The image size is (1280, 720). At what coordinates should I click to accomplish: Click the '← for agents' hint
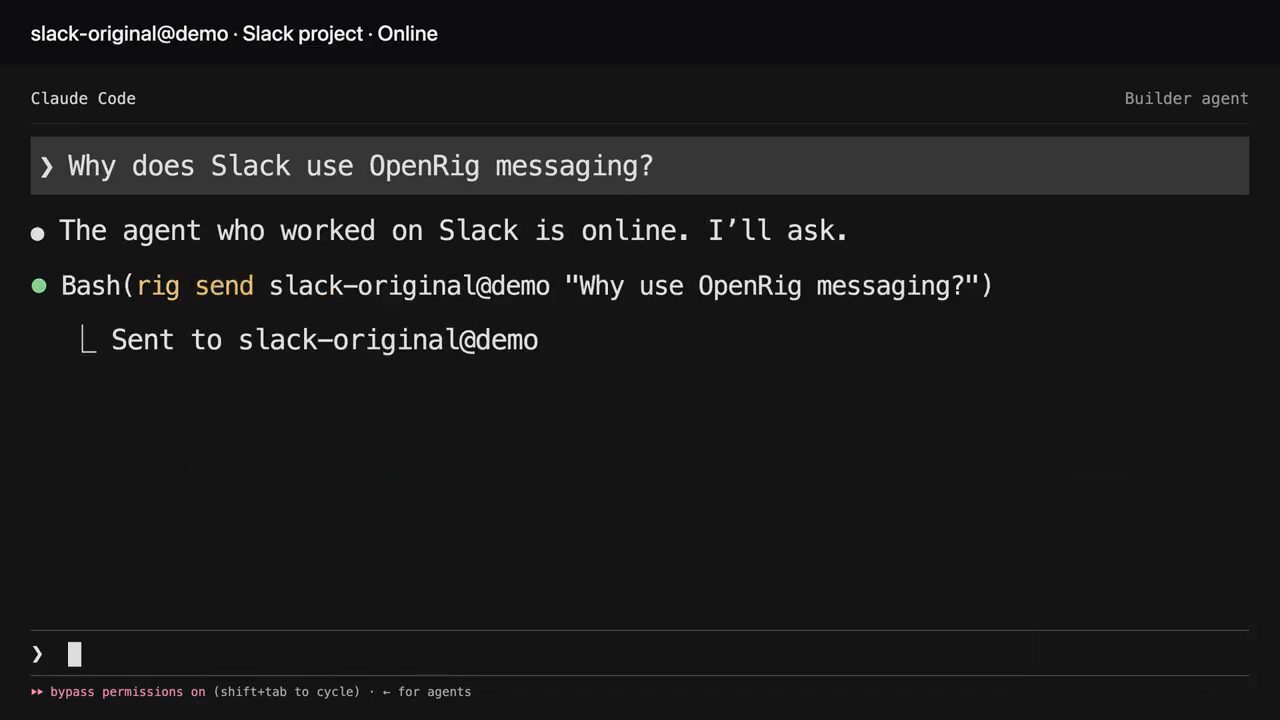[x=427, y=691]
